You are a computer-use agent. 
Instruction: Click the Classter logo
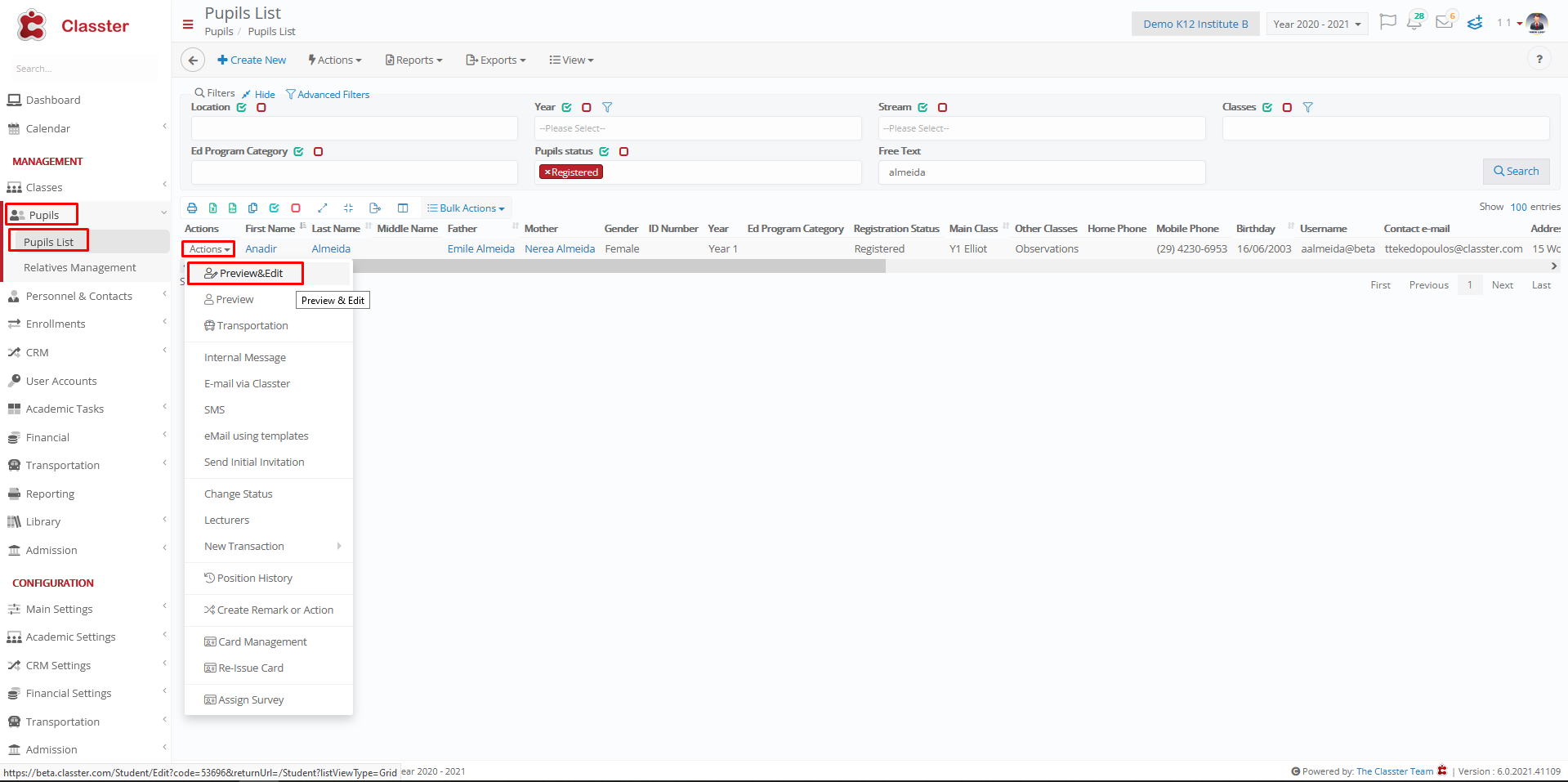pyautogui.click(x=72, y=25)
